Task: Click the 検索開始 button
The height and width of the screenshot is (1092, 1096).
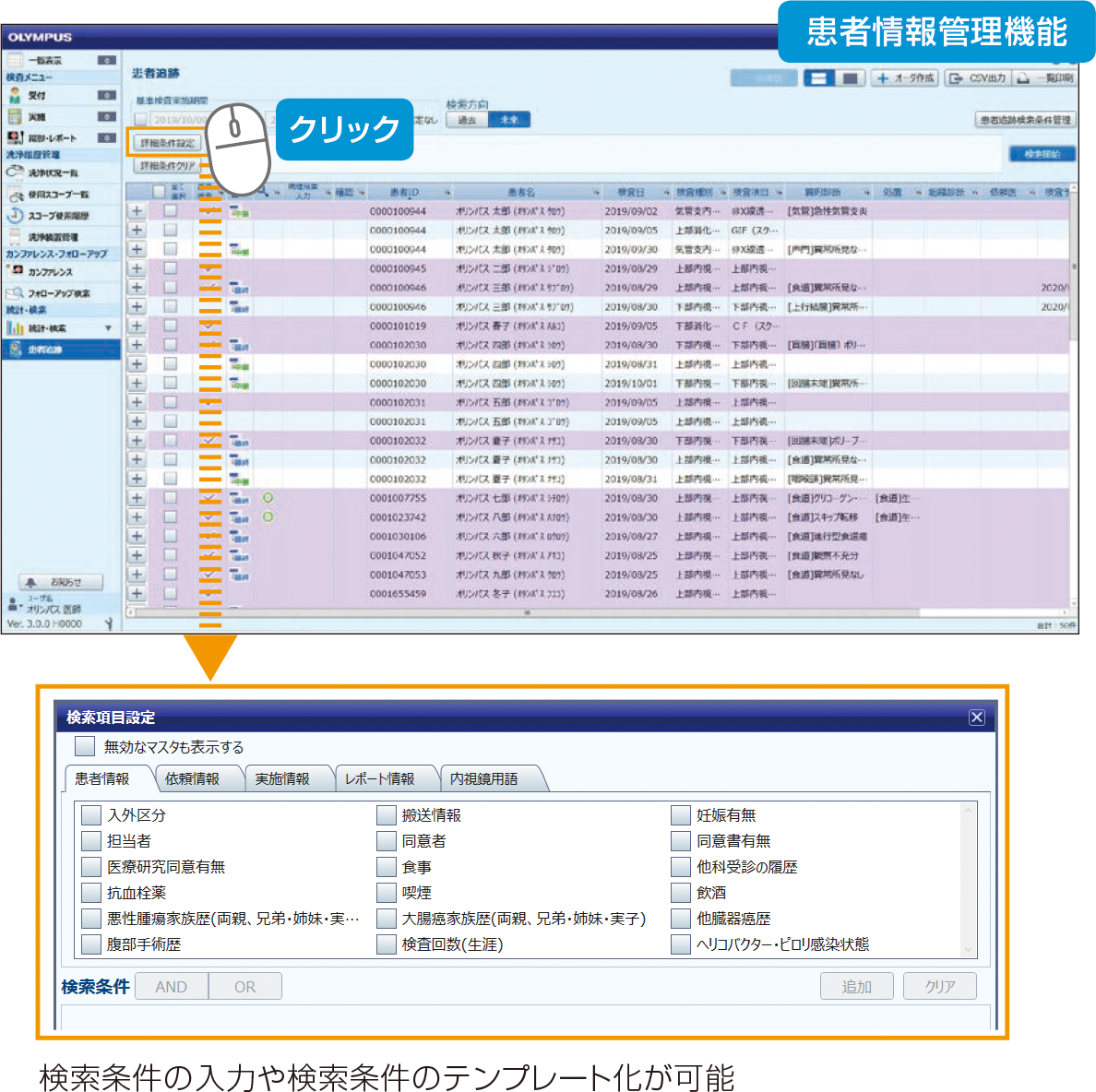Action: [x=1042, y=154]
